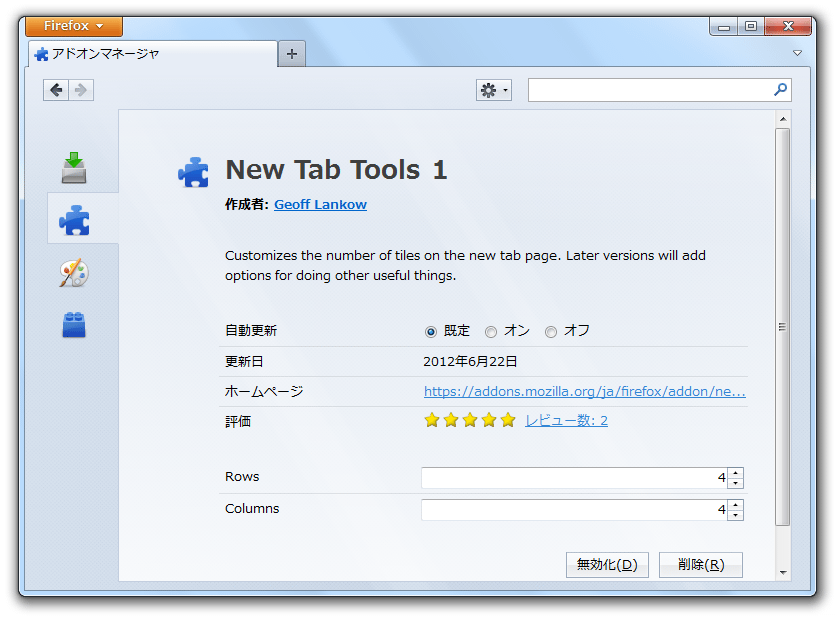Viewport: 837px width, 618px height.
Task: Open the Get Add-ons download category
Action: (74, 168)
